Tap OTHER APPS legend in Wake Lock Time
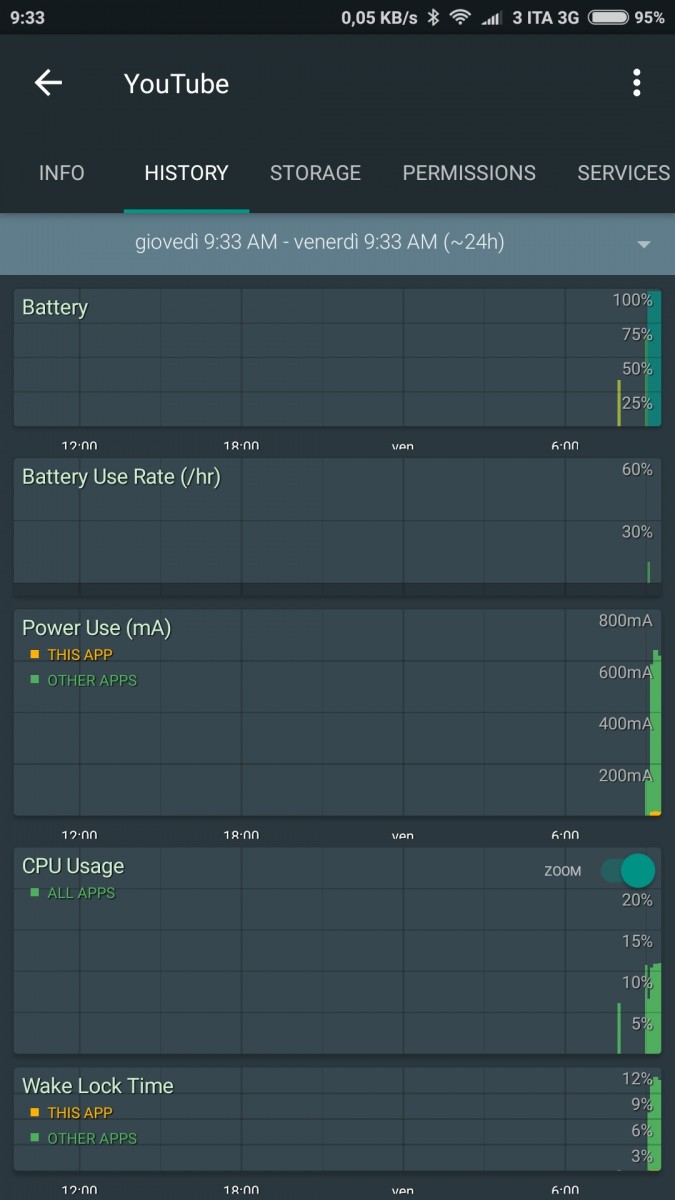The height and width of the screenshot is (1200, 675). pos(84,1138)
